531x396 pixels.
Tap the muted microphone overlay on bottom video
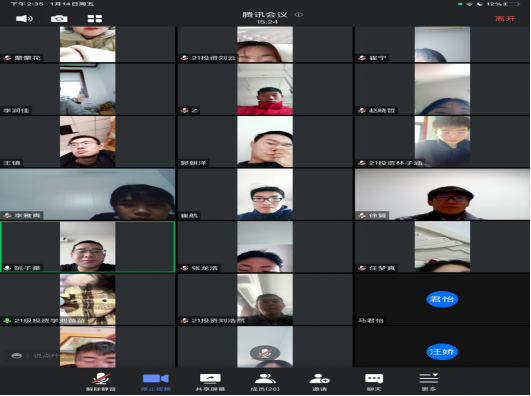(265, 353)
